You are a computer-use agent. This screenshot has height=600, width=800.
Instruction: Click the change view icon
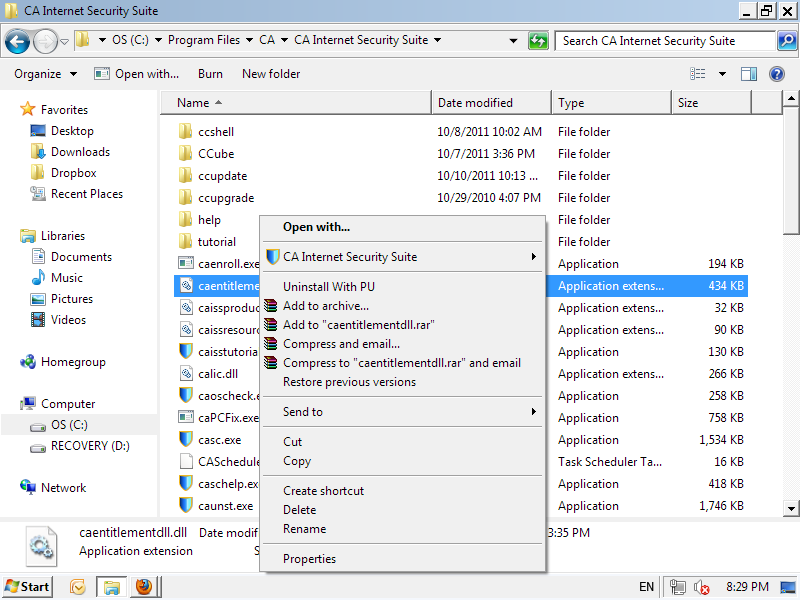(697, 74)
